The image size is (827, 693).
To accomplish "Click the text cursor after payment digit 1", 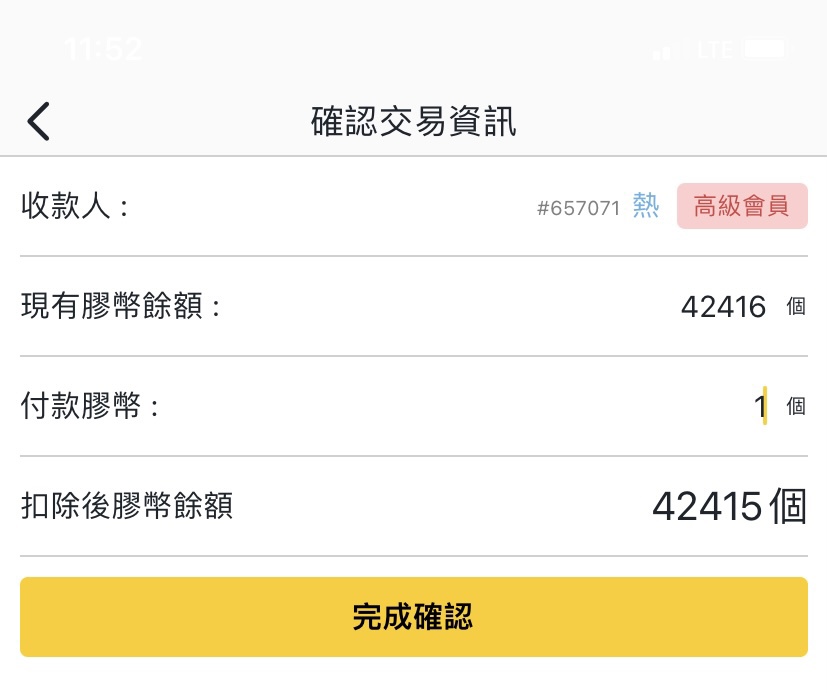I will (x=765, y=406).
